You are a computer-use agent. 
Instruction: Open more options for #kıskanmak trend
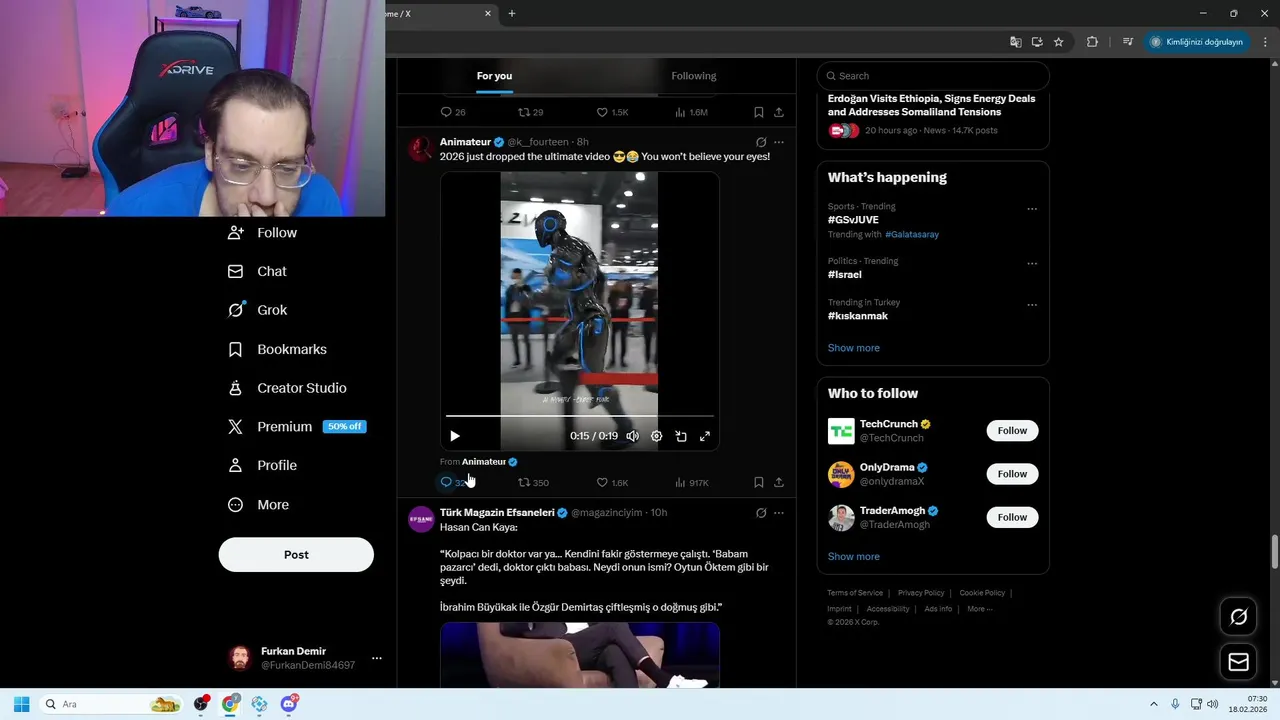click(1032, 305)
